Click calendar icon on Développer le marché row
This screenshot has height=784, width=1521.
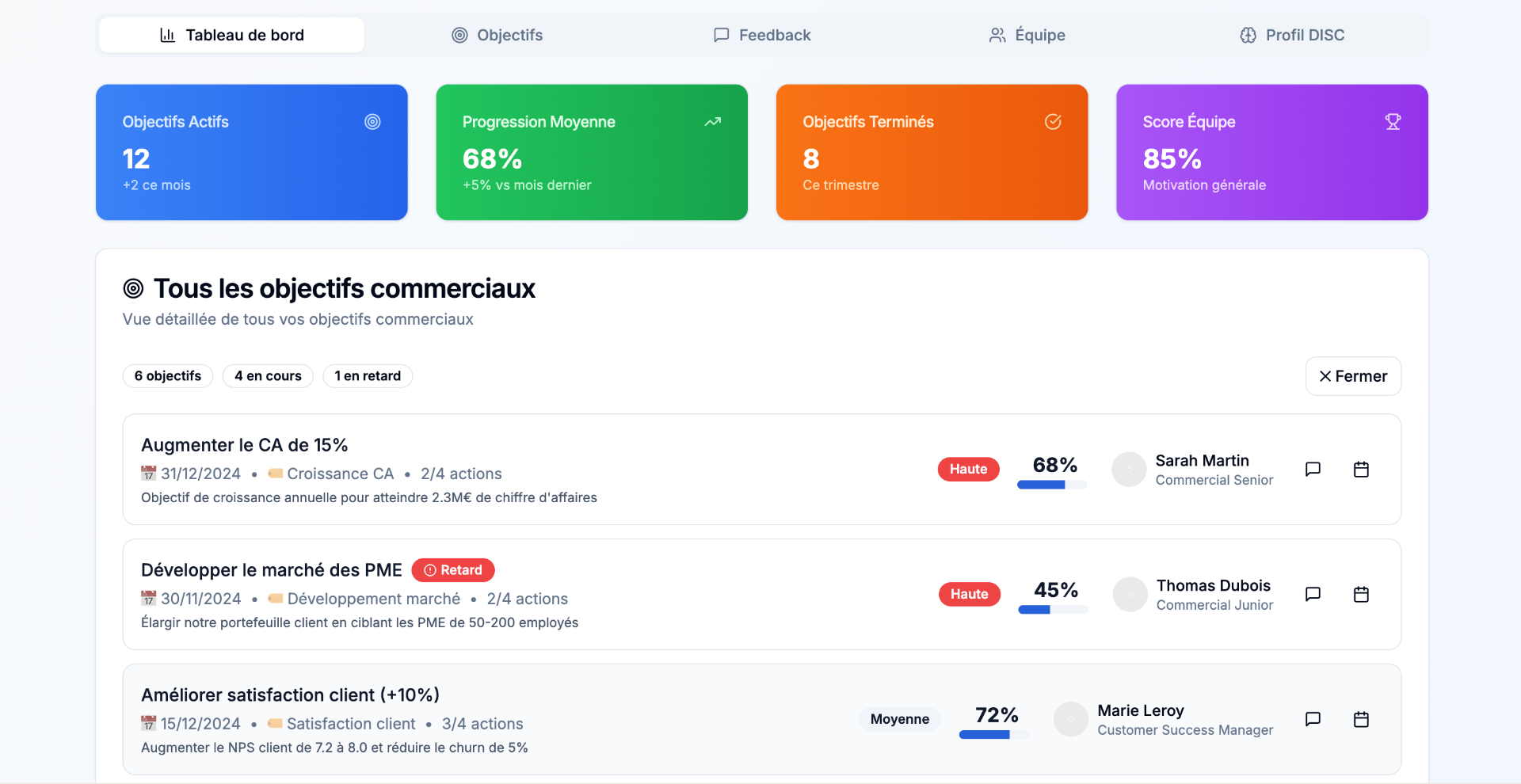click(x=1361, y=594)
